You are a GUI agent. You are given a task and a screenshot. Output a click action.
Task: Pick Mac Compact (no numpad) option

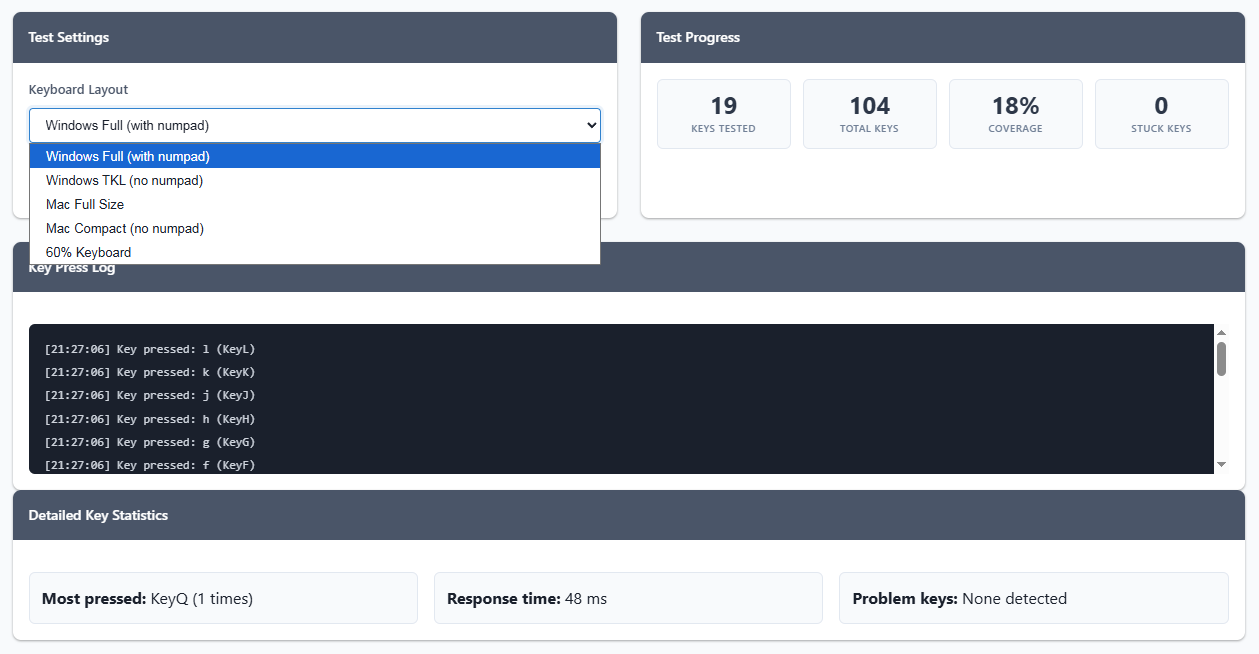pos(125,228)
